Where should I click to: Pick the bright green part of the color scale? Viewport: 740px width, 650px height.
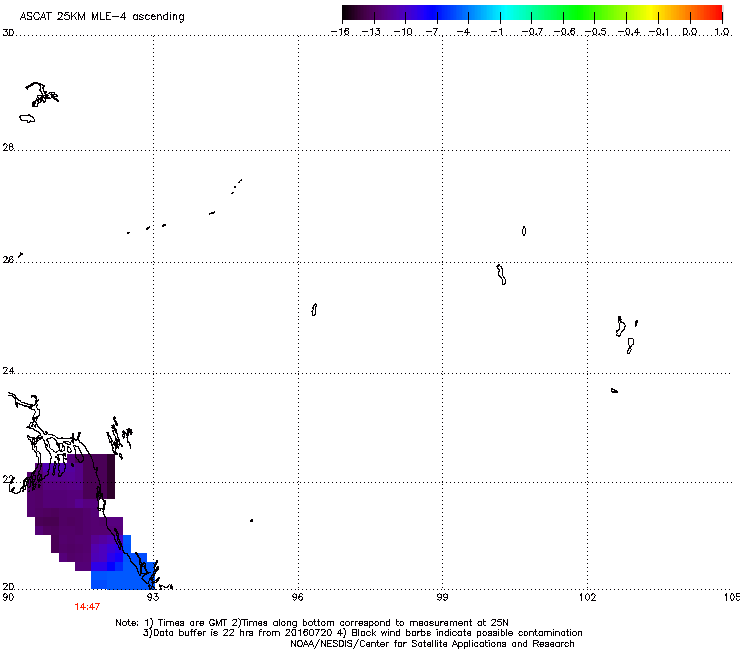click(x=580, y=12)
